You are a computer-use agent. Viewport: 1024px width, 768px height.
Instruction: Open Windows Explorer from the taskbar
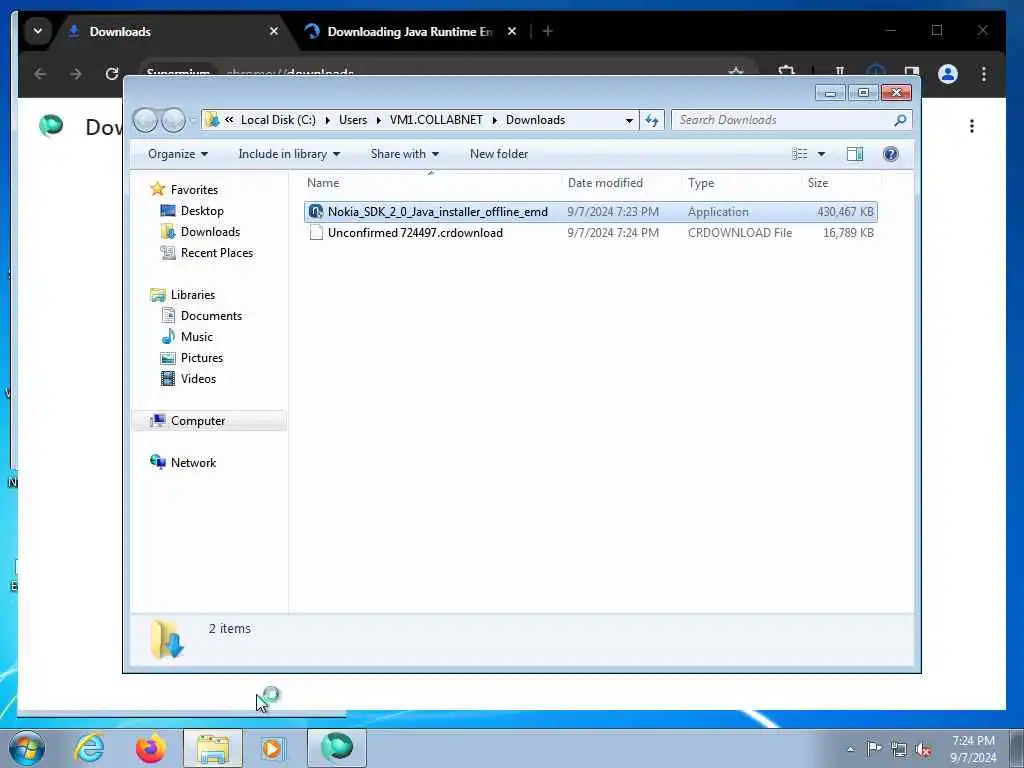[x=213, y=748]
